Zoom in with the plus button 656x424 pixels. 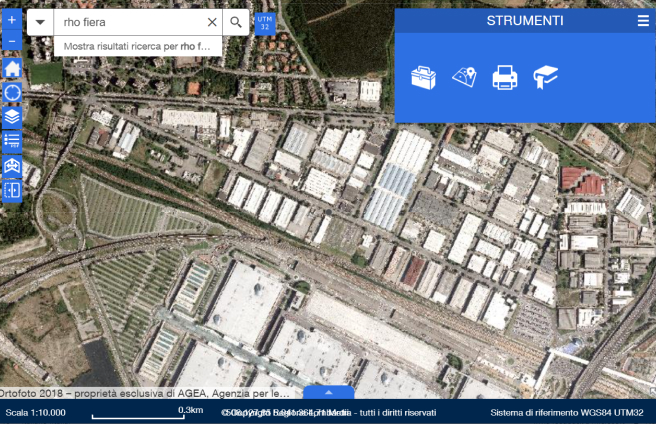tap(12, 20)
